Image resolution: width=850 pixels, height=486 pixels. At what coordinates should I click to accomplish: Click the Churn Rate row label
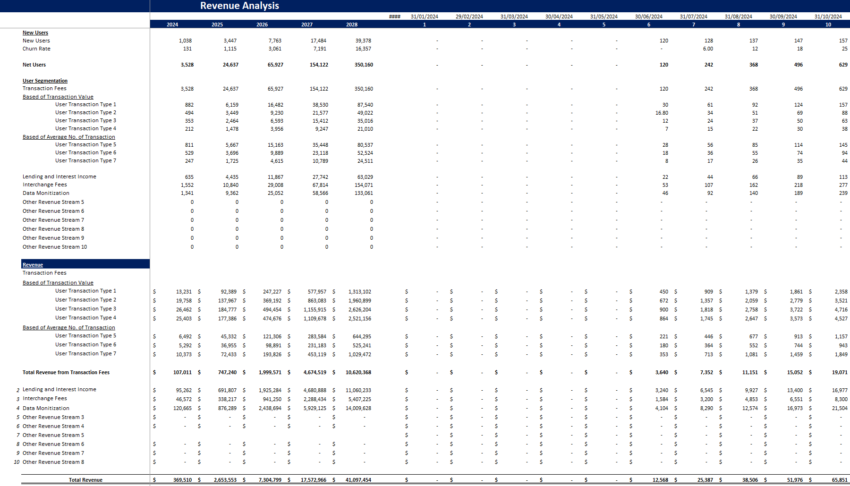(x=36, y=49)
